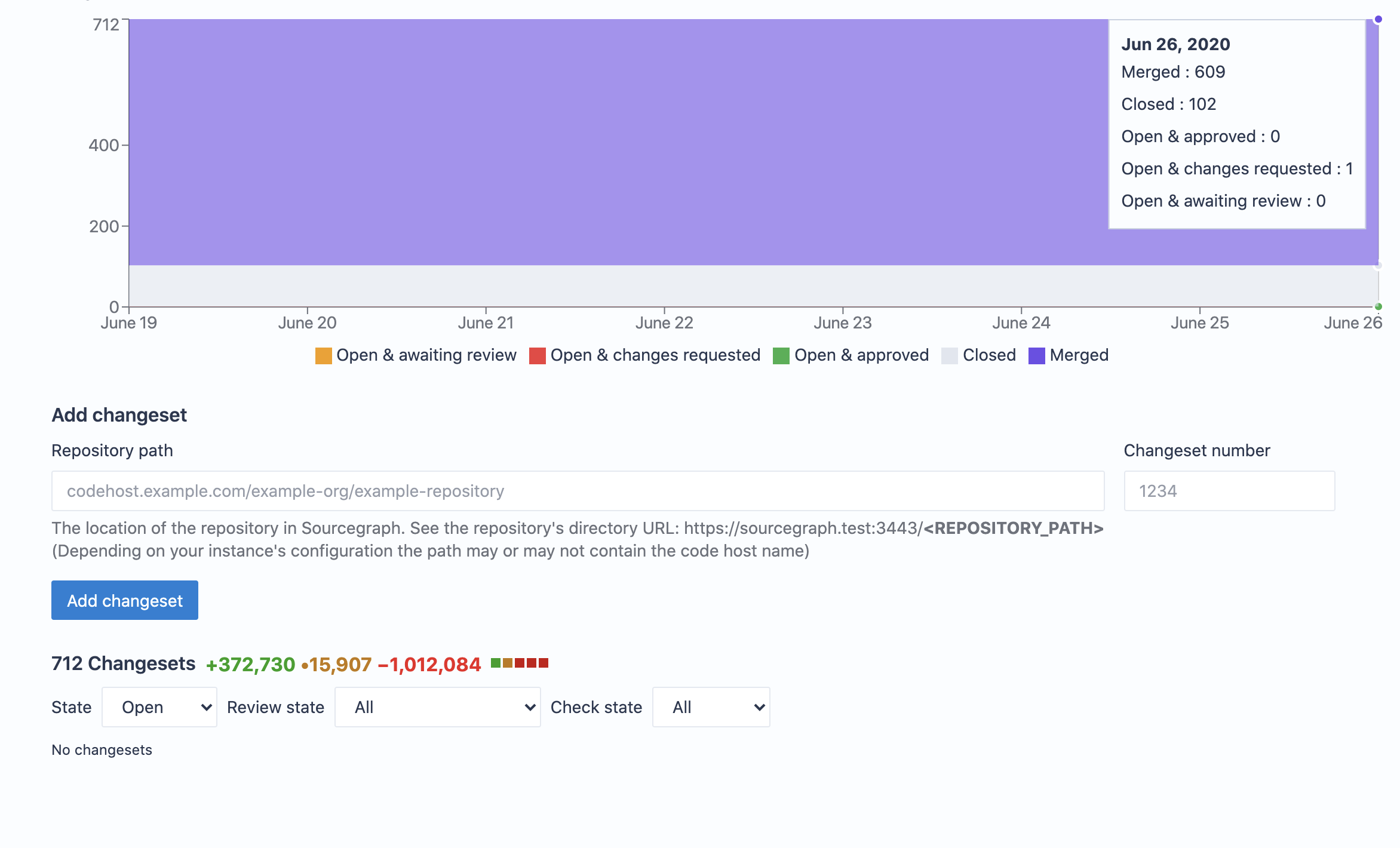
Task: Click the purple Merged chart area
Action: click(597, 143)
